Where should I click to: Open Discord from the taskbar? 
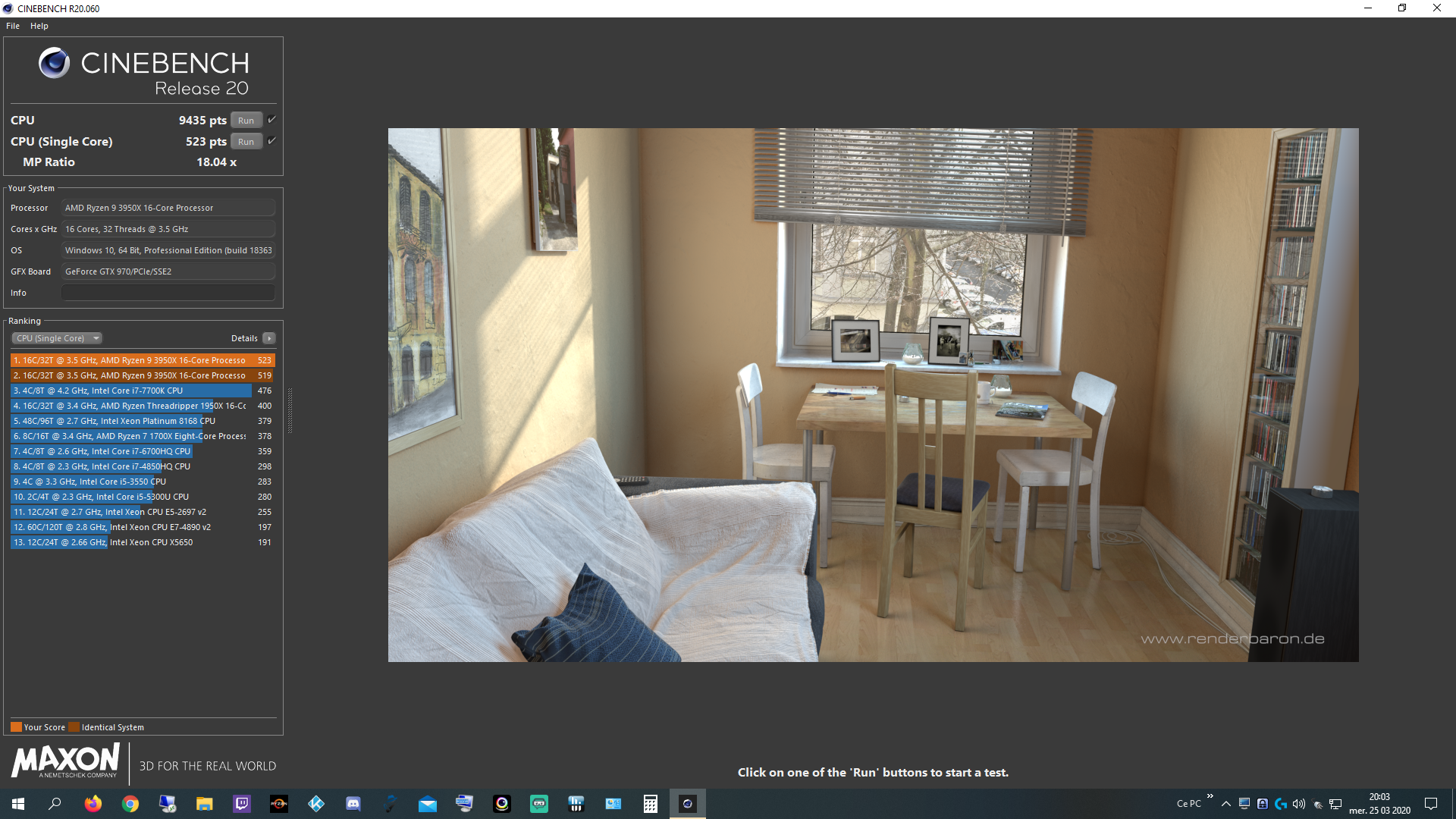point(353,804)
